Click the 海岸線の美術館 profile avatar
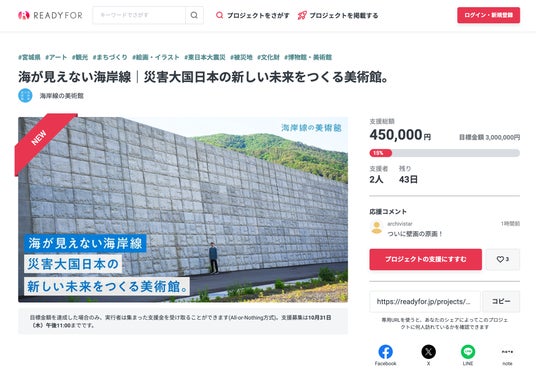 point(25,96)
